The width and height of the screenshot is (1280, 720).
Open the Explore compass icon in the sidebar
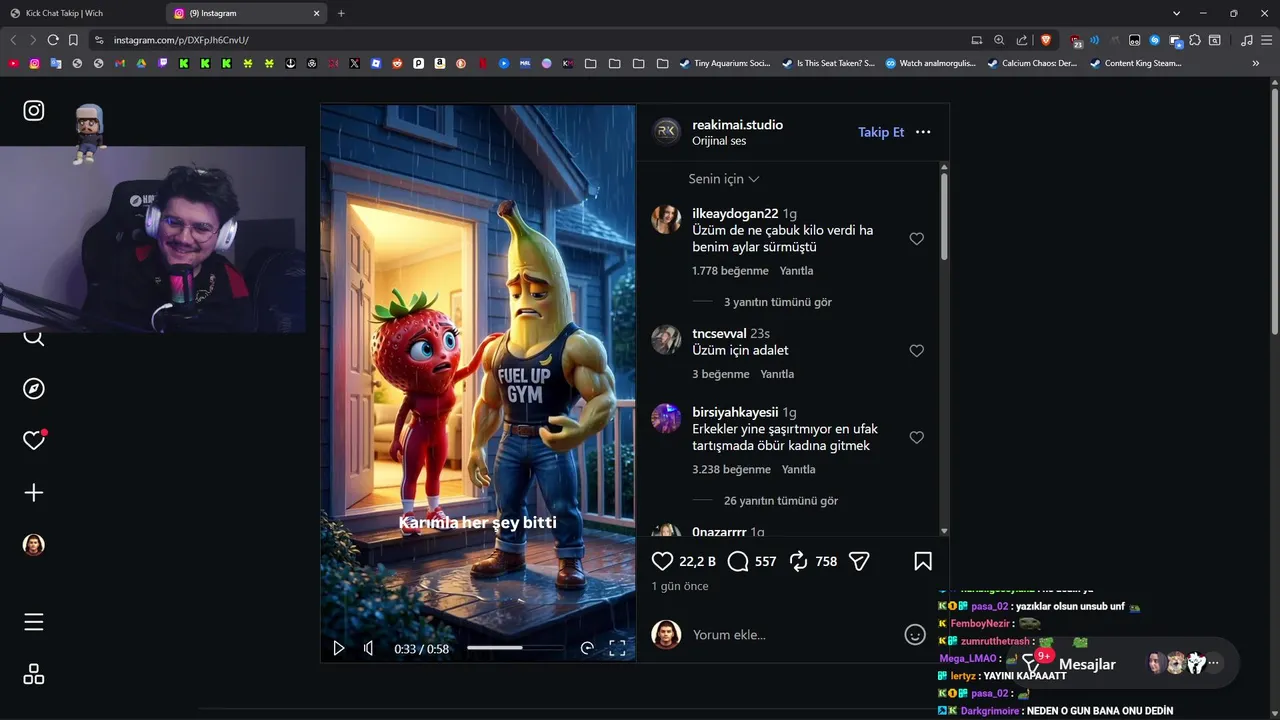point(34,389)
